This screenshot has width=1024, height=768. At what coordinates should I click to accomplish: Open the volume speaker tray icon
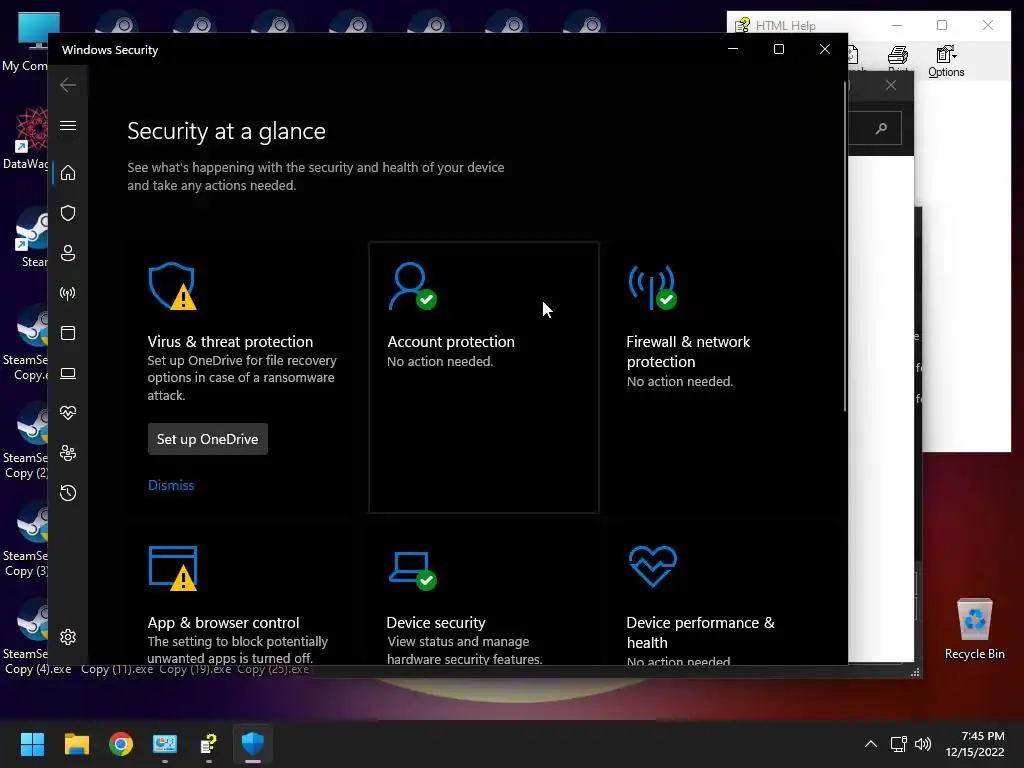coord(923,744)
